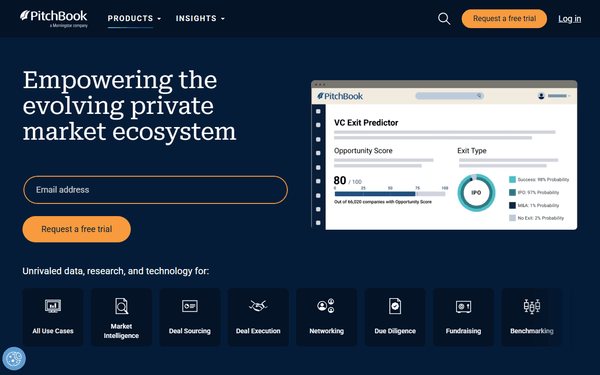The image size is (600, 375).
Task: Click the VC Exit Predictor product screenshot
Action: click(x=444, y=155)
